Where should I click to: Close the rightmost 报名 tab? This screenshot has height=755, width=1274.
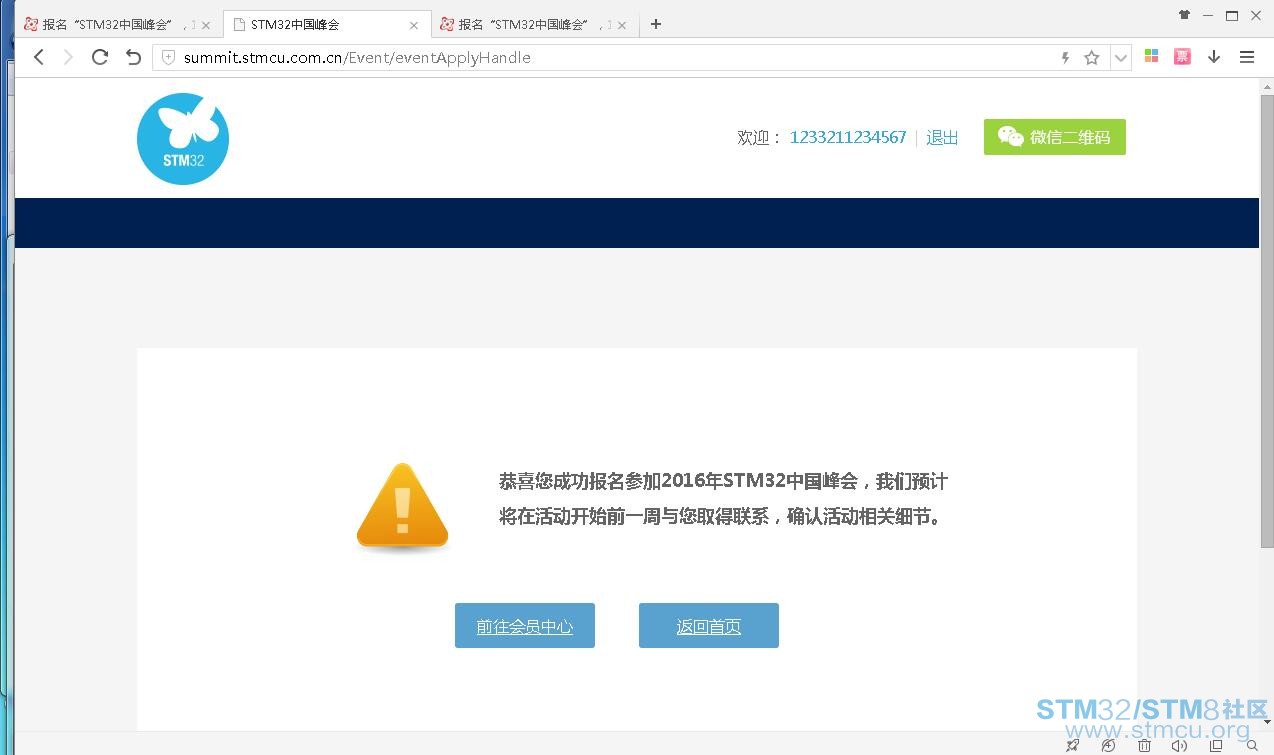(622, 25)
